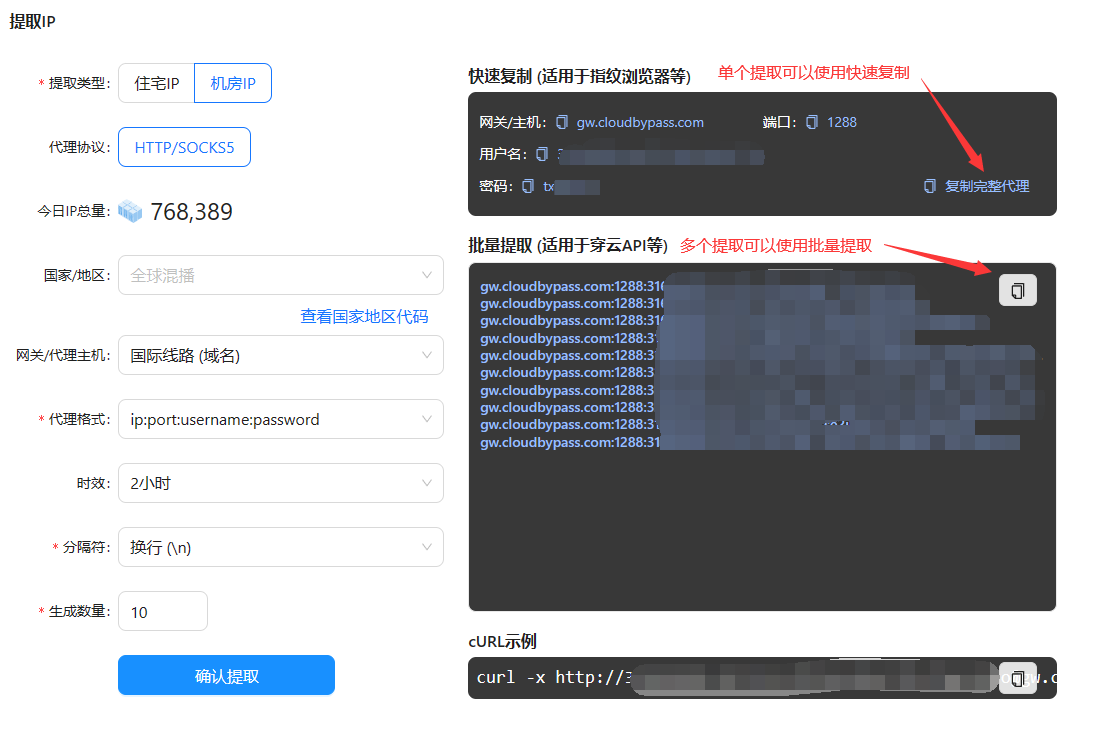Click the 生成数量 input field
Viewport: 1093px width, 730px height.
[162, 611]
